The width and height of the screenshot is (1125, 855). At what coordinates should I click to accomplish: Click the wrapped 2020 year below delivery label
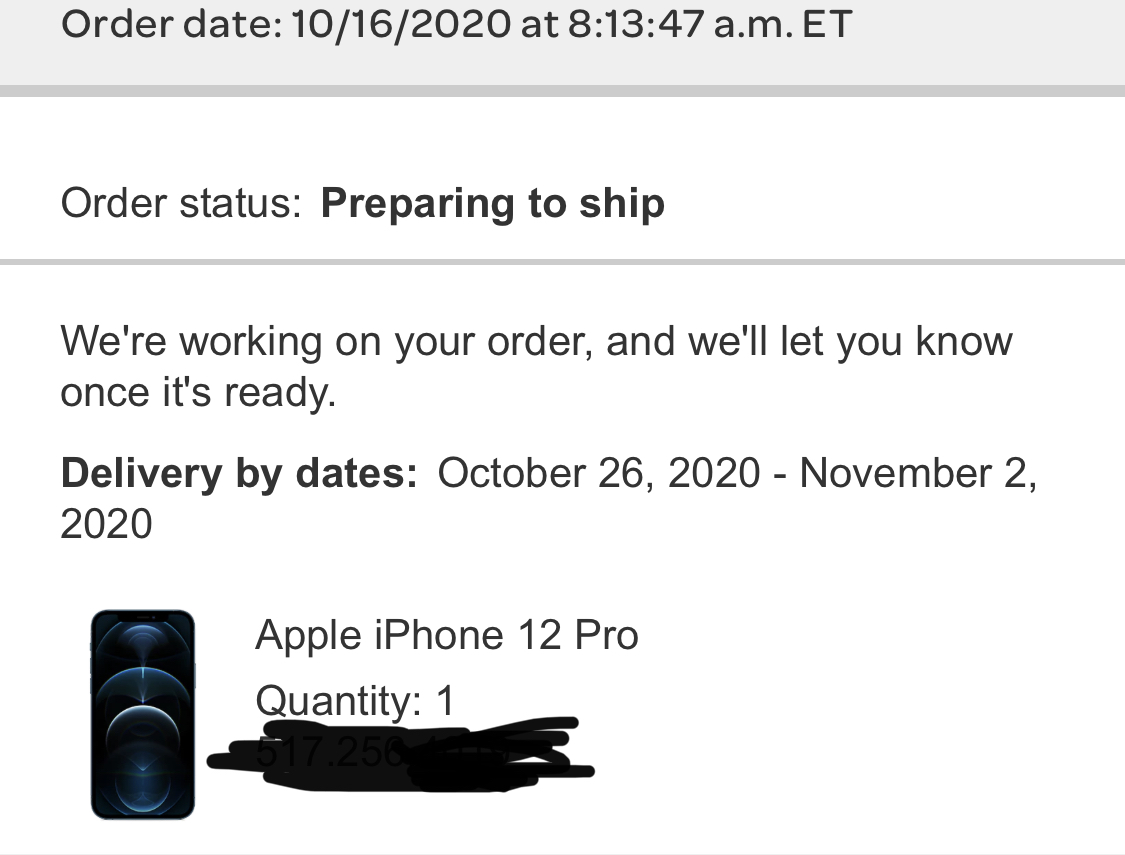(106, 523)
